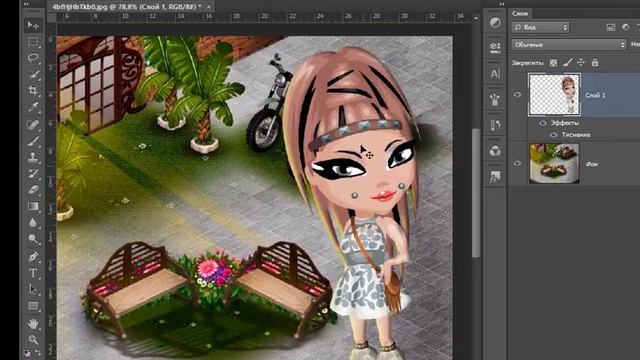
Task: Select the Clone Stamp tool
Action: [x=33, y=158]
